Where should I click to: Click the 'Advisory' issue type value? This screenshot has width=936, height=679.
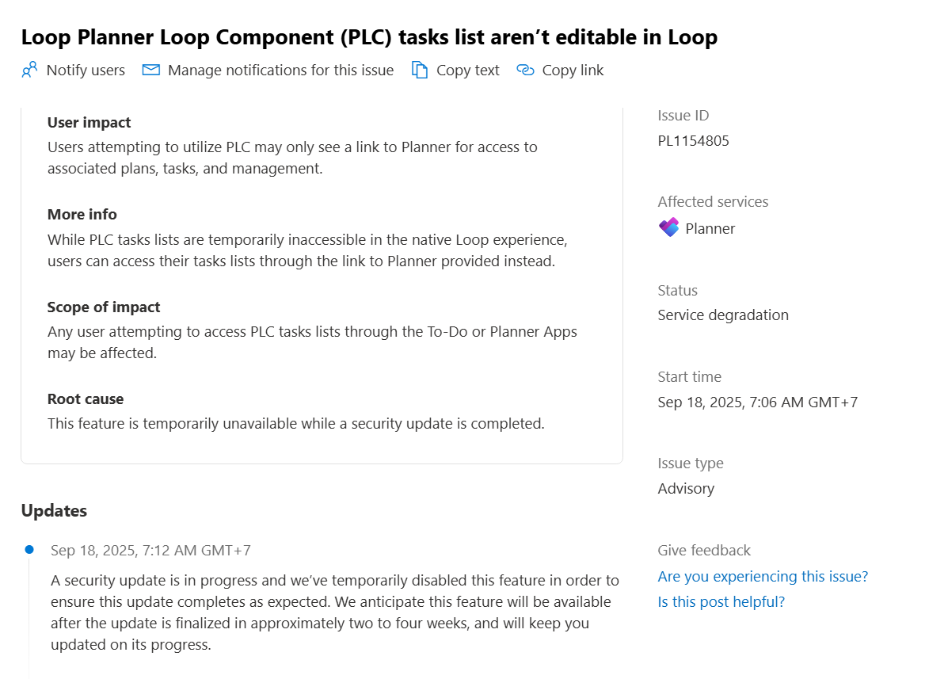coord(686,489)
